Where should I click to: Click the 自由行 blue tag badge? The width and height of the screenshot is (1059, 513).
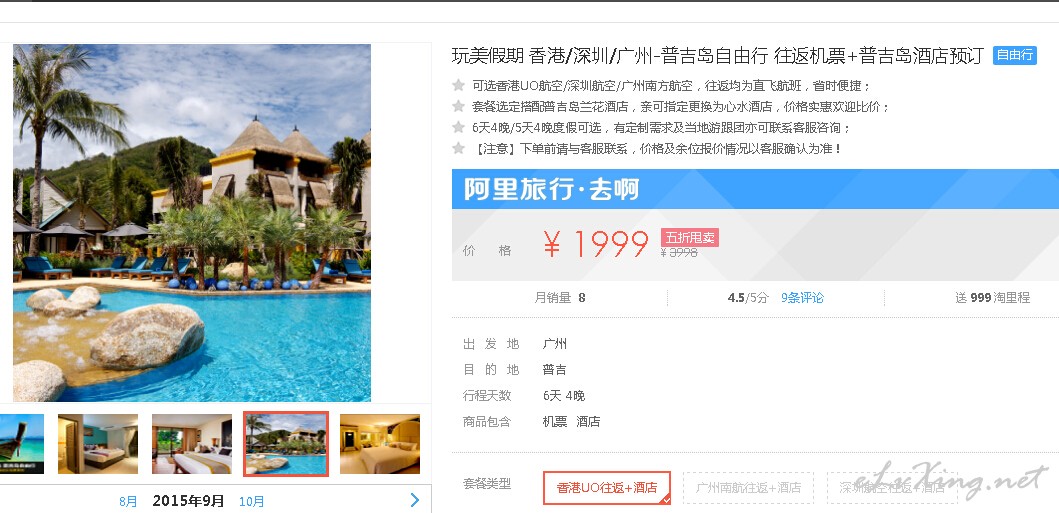point(1014,55)
